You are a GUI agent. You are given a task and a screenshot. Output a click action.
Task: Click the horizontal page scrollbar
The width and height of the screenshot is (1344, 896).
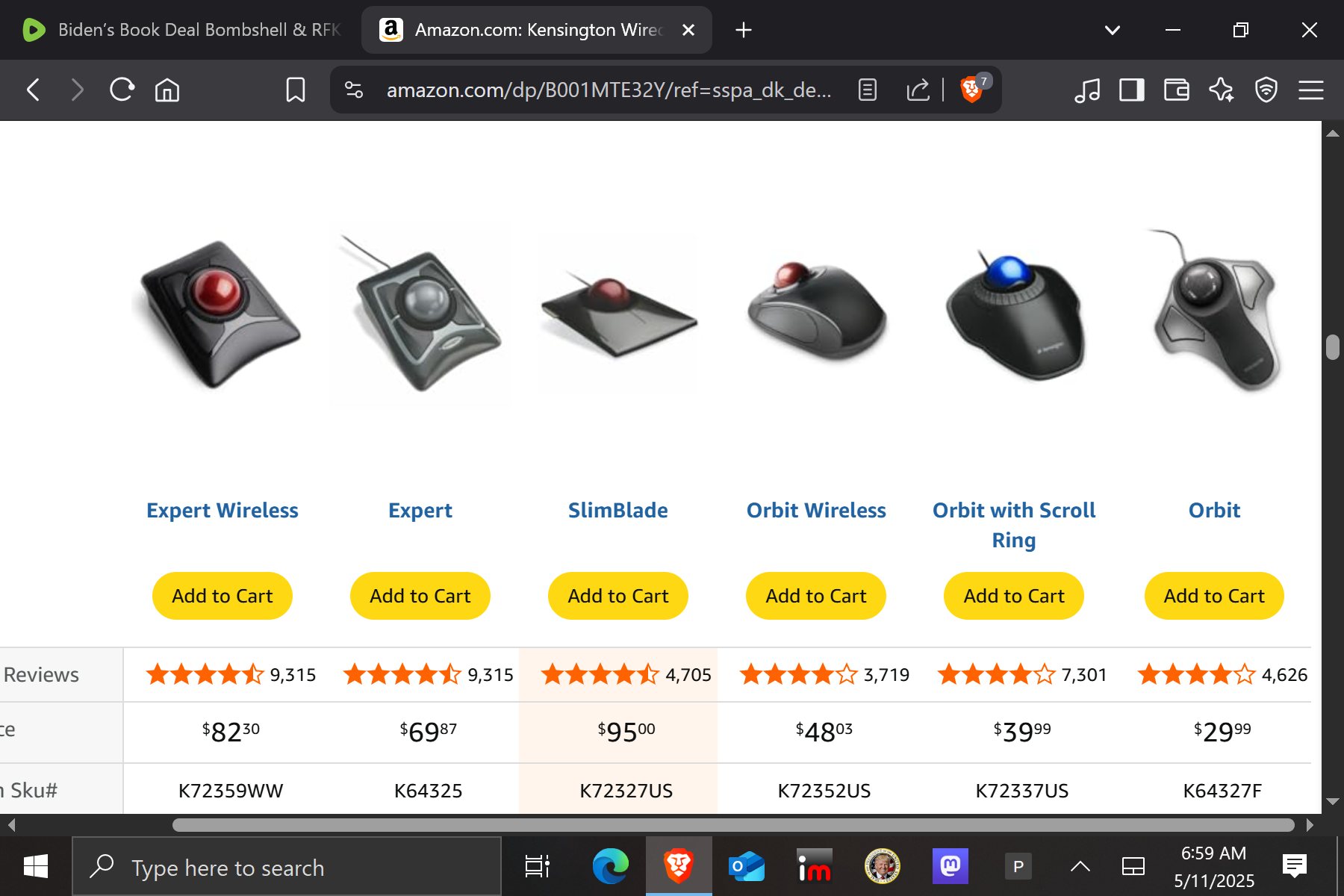coord(733,825)
